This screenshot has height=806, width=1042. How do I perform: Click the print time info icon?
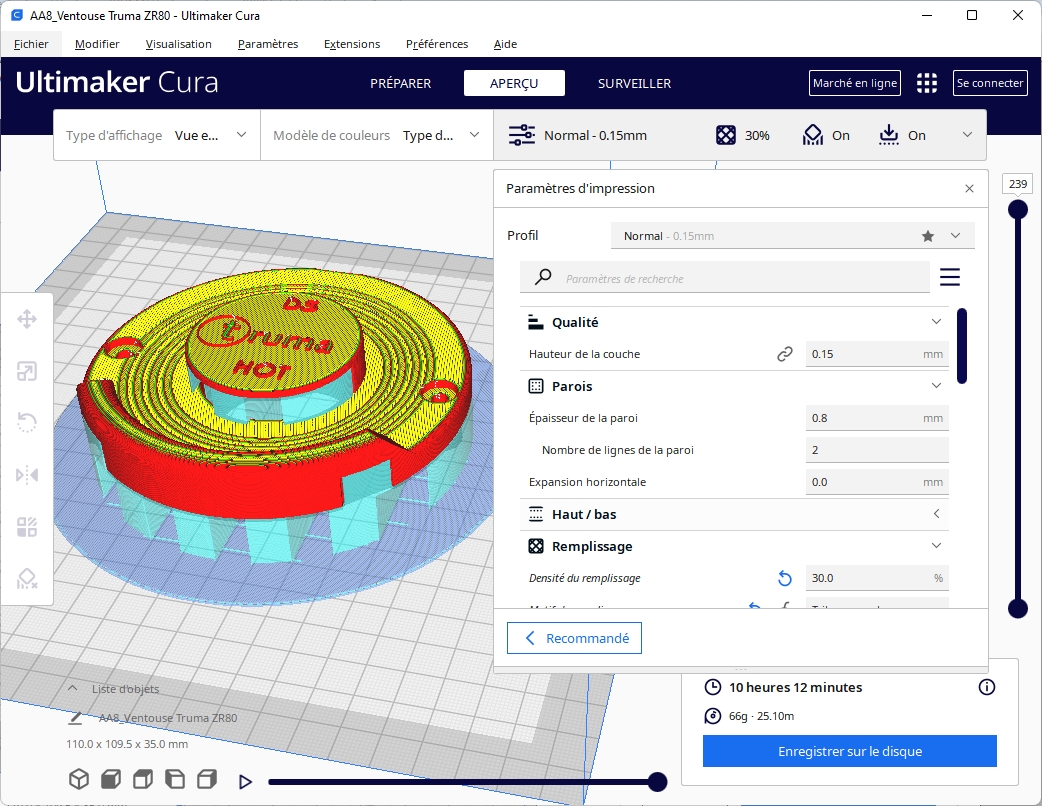(x=986, y=687)
